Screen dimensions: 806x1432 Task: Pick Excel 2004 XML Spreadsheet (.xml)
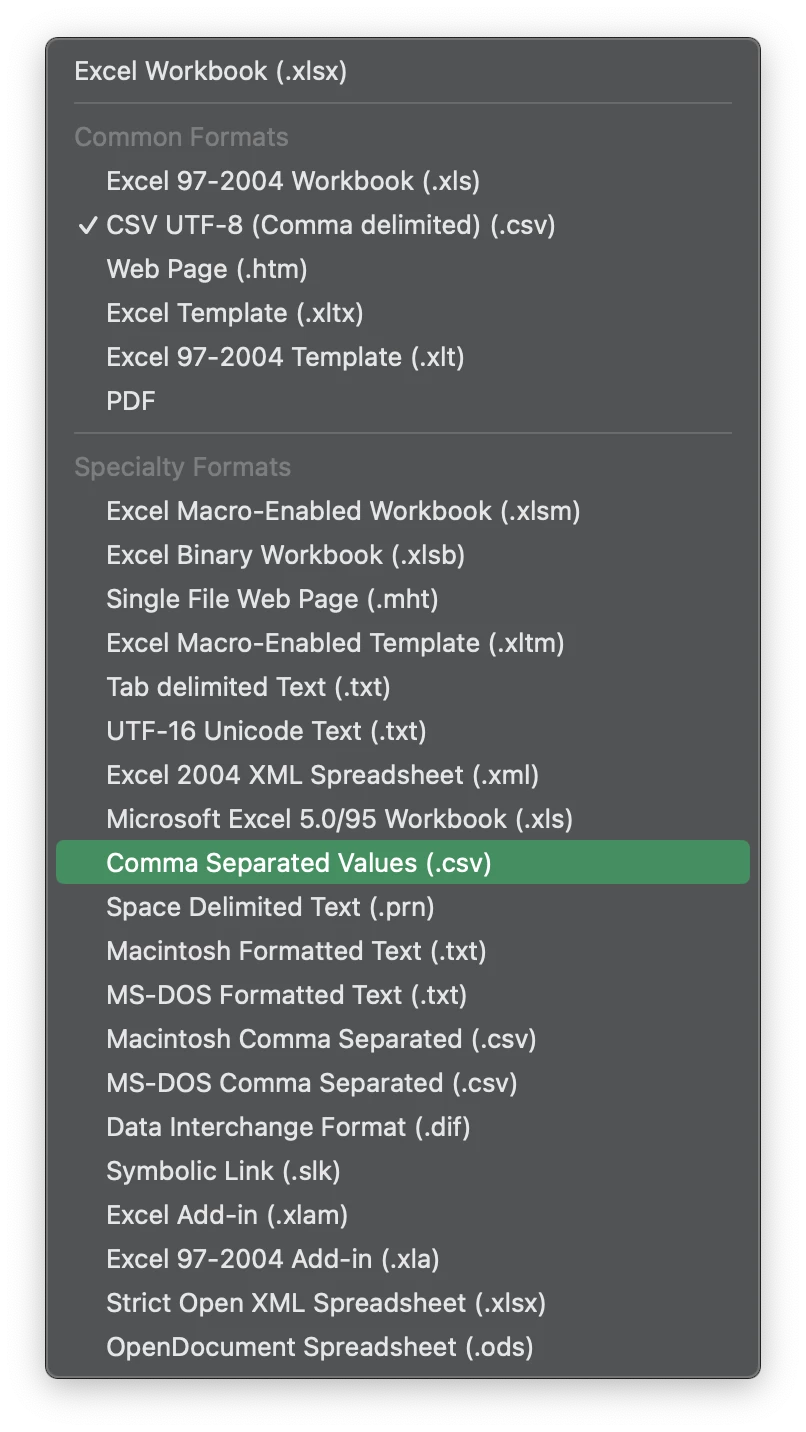point(403,775)
